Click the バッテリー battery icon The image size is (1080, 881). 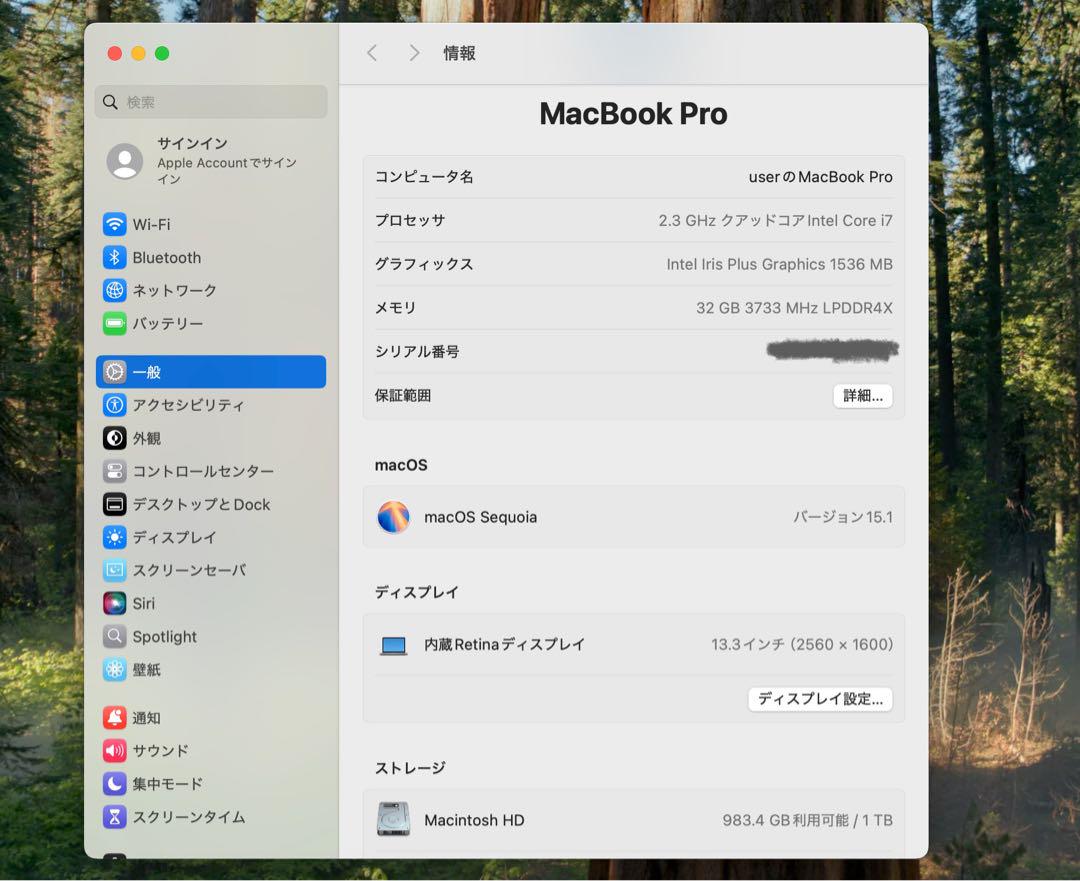click(x=114, y=323)
